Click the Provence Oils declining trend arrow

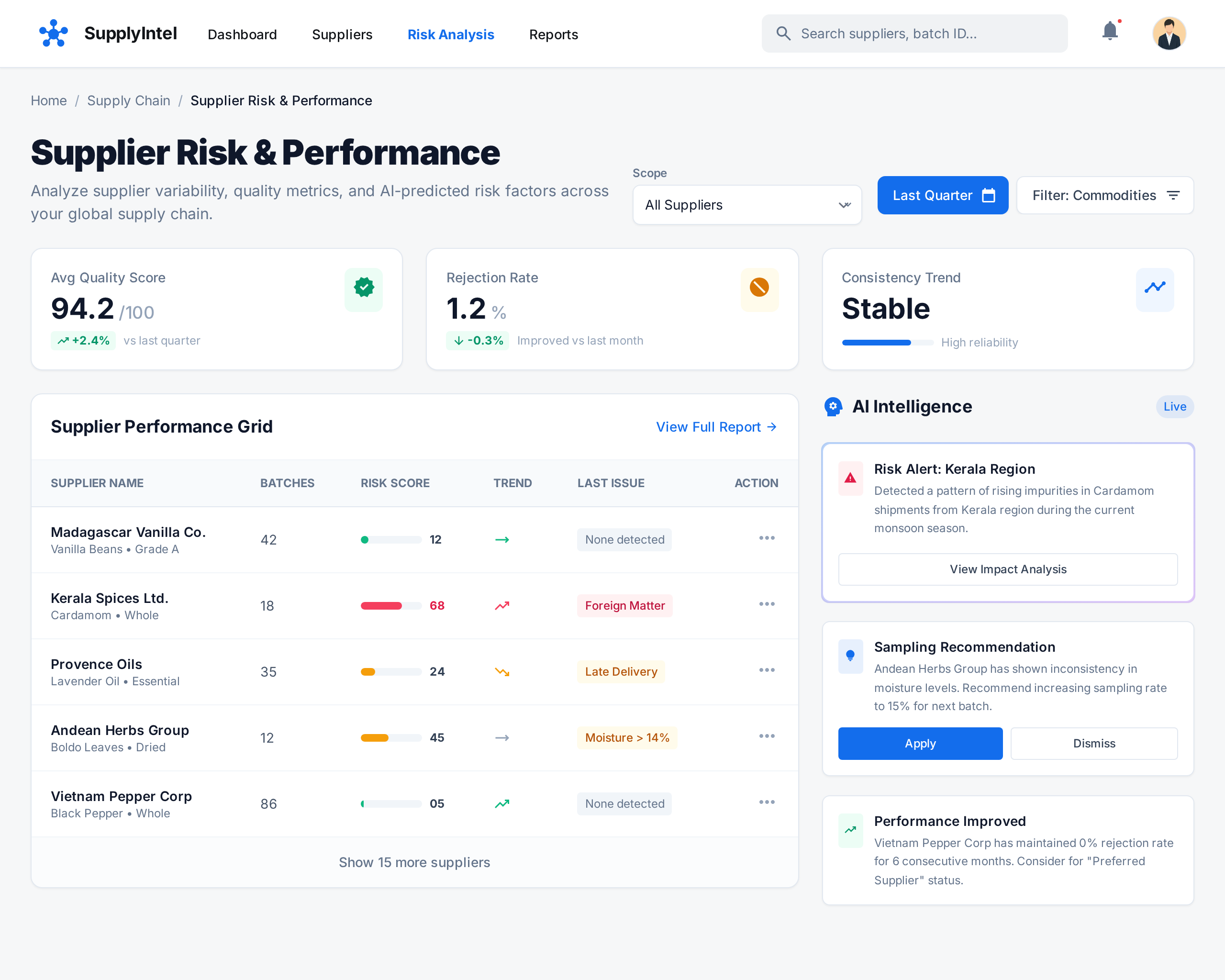(501, 672)
